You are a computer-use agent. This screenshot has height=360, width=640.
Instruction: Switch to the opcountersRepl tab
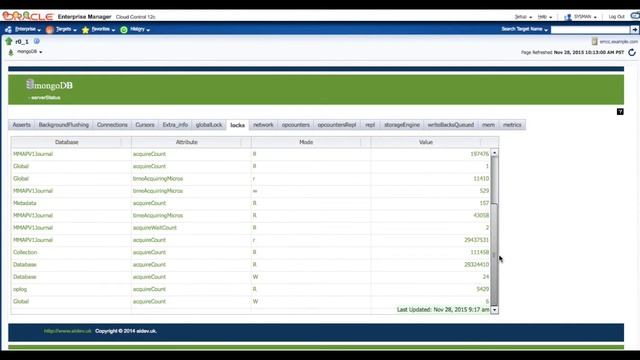[337, 125]
